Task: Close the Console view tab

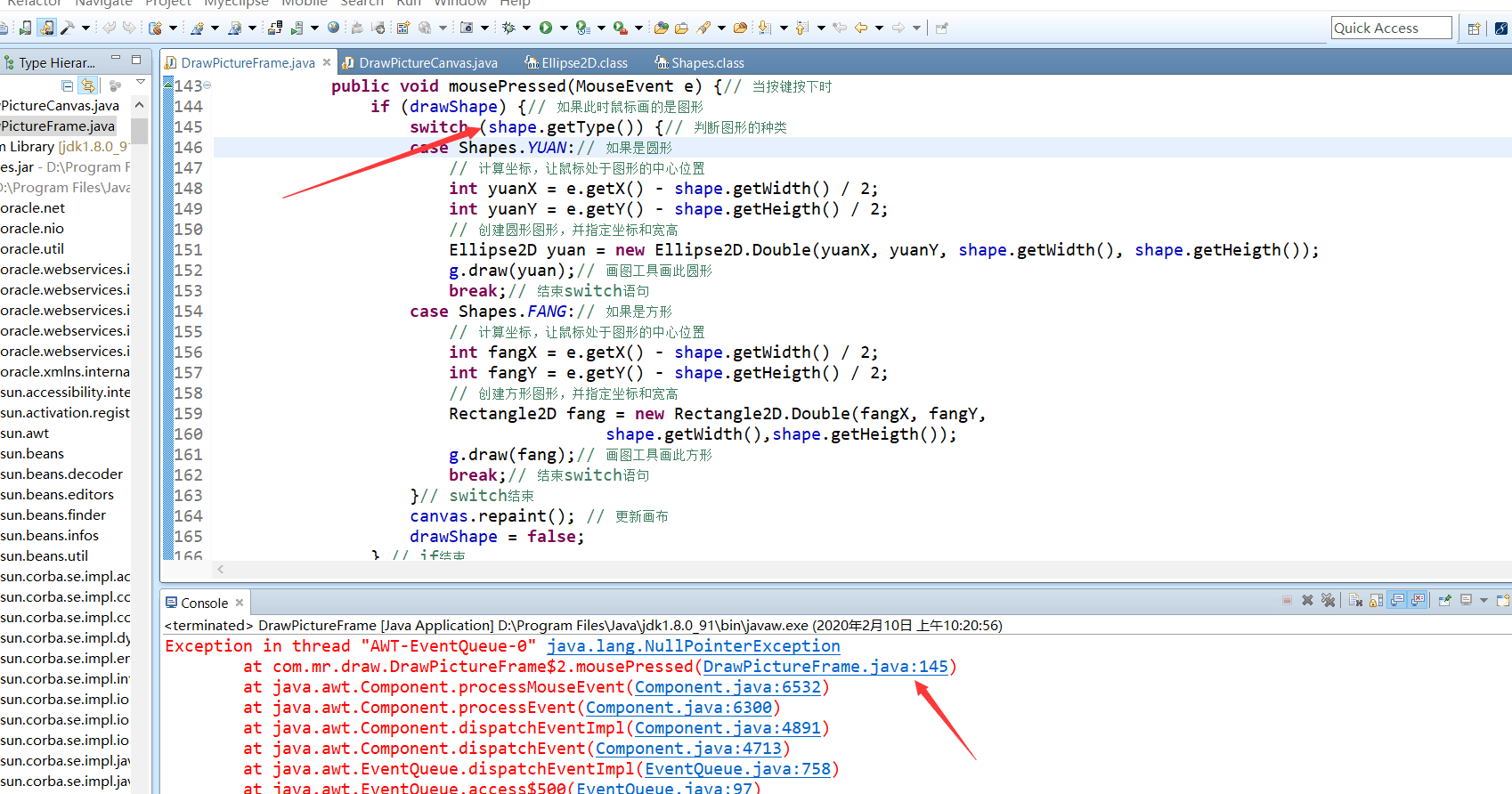Action: [x=240, y=603]
